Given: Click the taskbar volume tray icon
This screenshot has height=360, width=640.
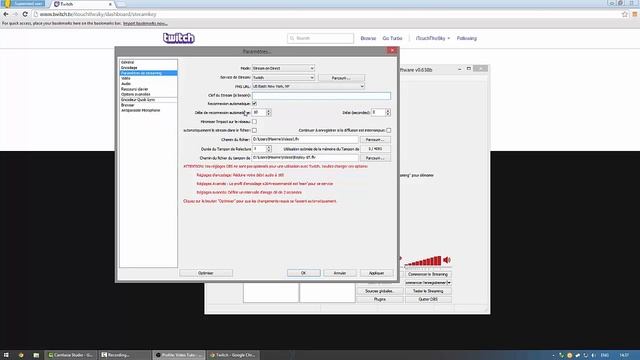Looking at the screenshot, I should [x=594, y=355].
